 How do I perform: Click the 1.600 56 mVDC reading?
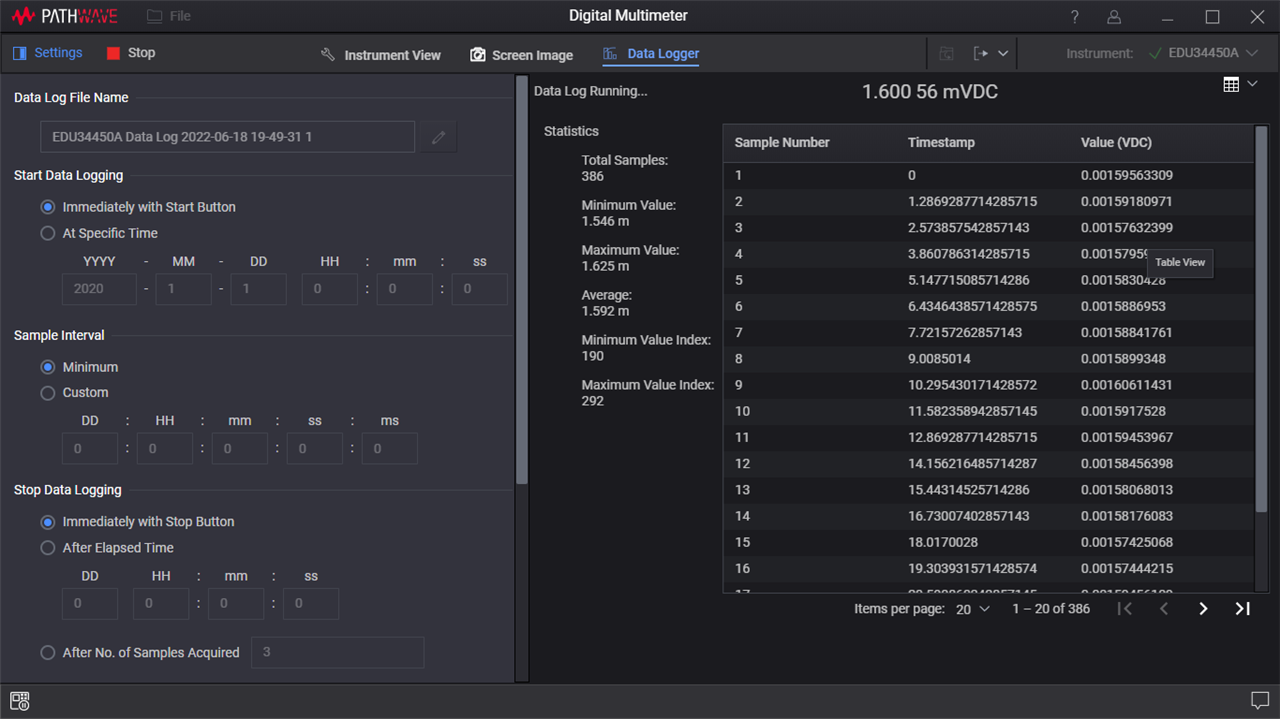click(x=930, y=92)
